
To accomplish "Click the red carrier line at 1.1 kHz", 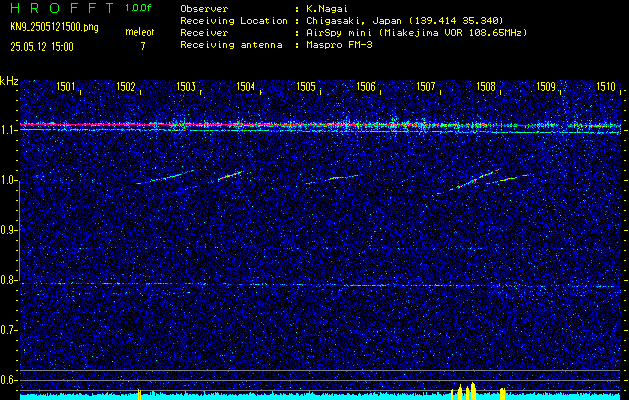I will (x=320, y=125).
